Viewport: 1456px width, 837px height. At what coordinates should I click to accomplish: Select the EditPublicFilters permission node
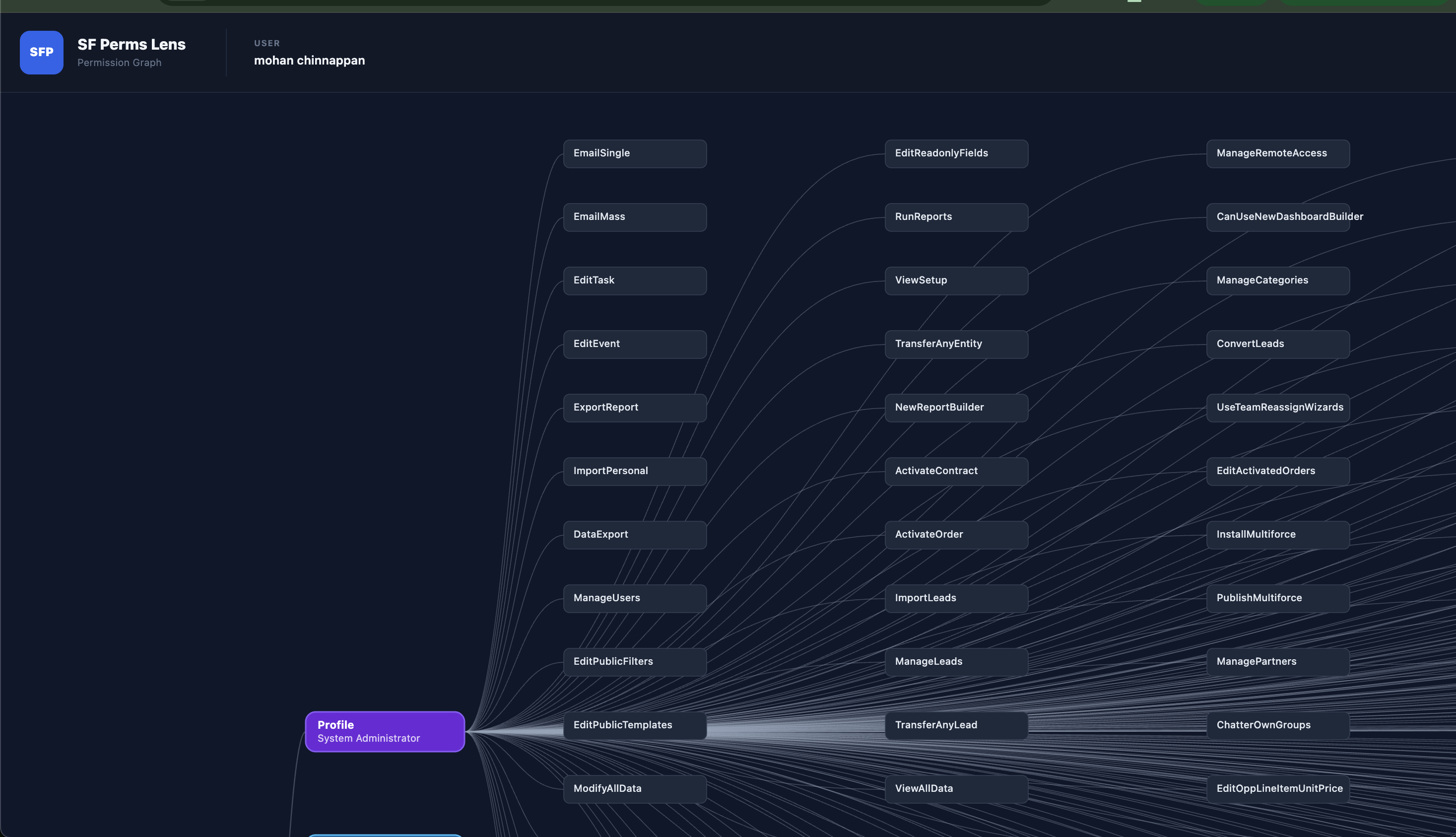click(635, 662)
